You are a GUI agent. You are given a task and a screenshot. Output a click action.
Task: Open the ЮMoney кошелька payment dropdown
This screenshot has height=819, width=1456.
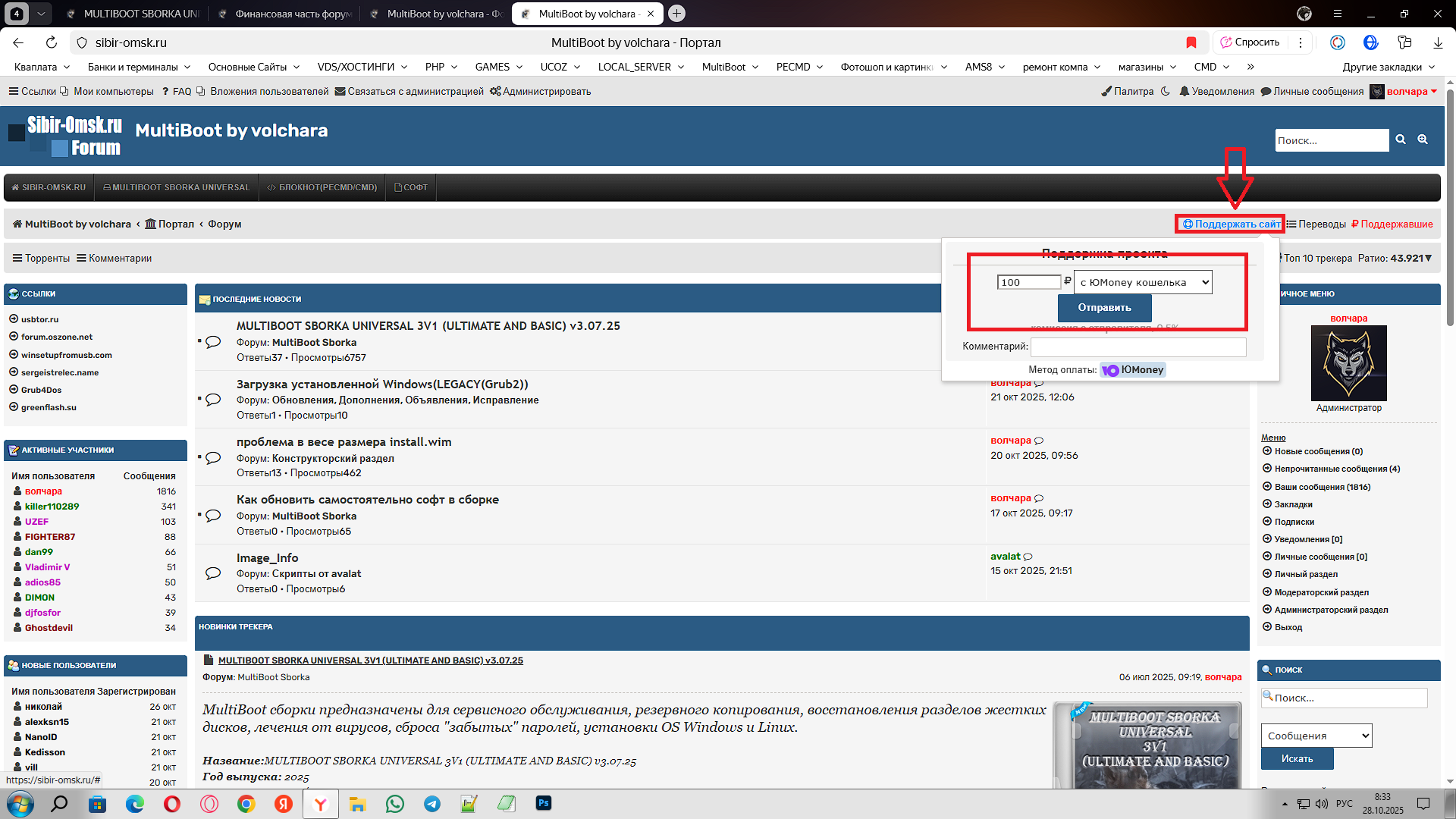click(x=1143, y=282)
